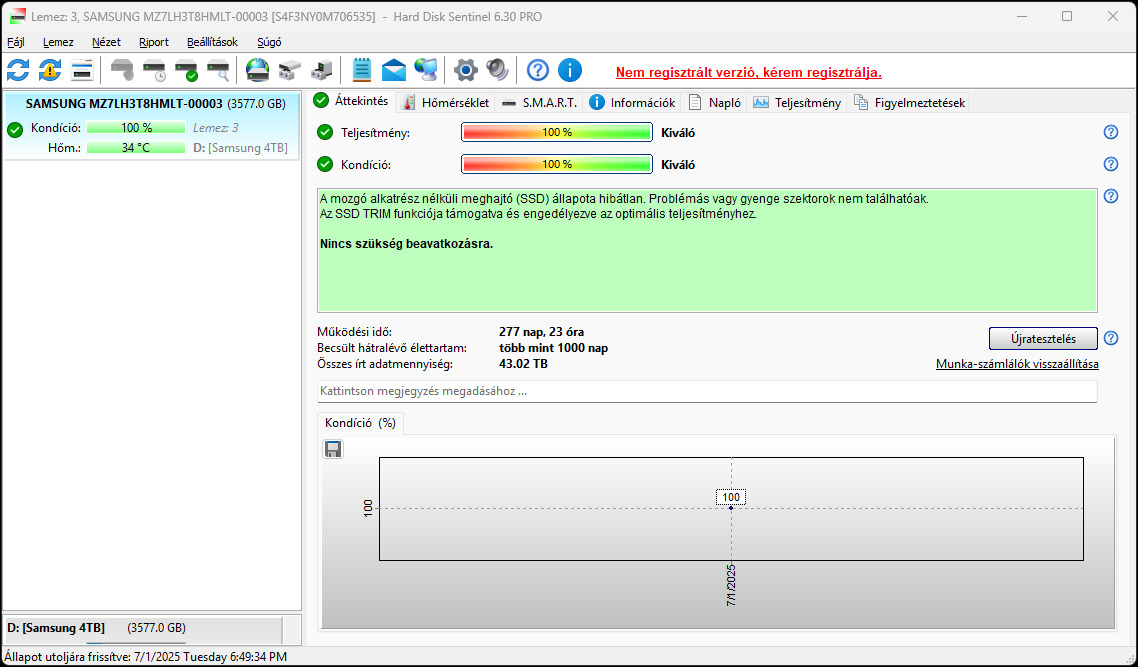This screenshot has width=1138, height=667.
Task: Open the Nézet menu
Action: tap(106, 42)
